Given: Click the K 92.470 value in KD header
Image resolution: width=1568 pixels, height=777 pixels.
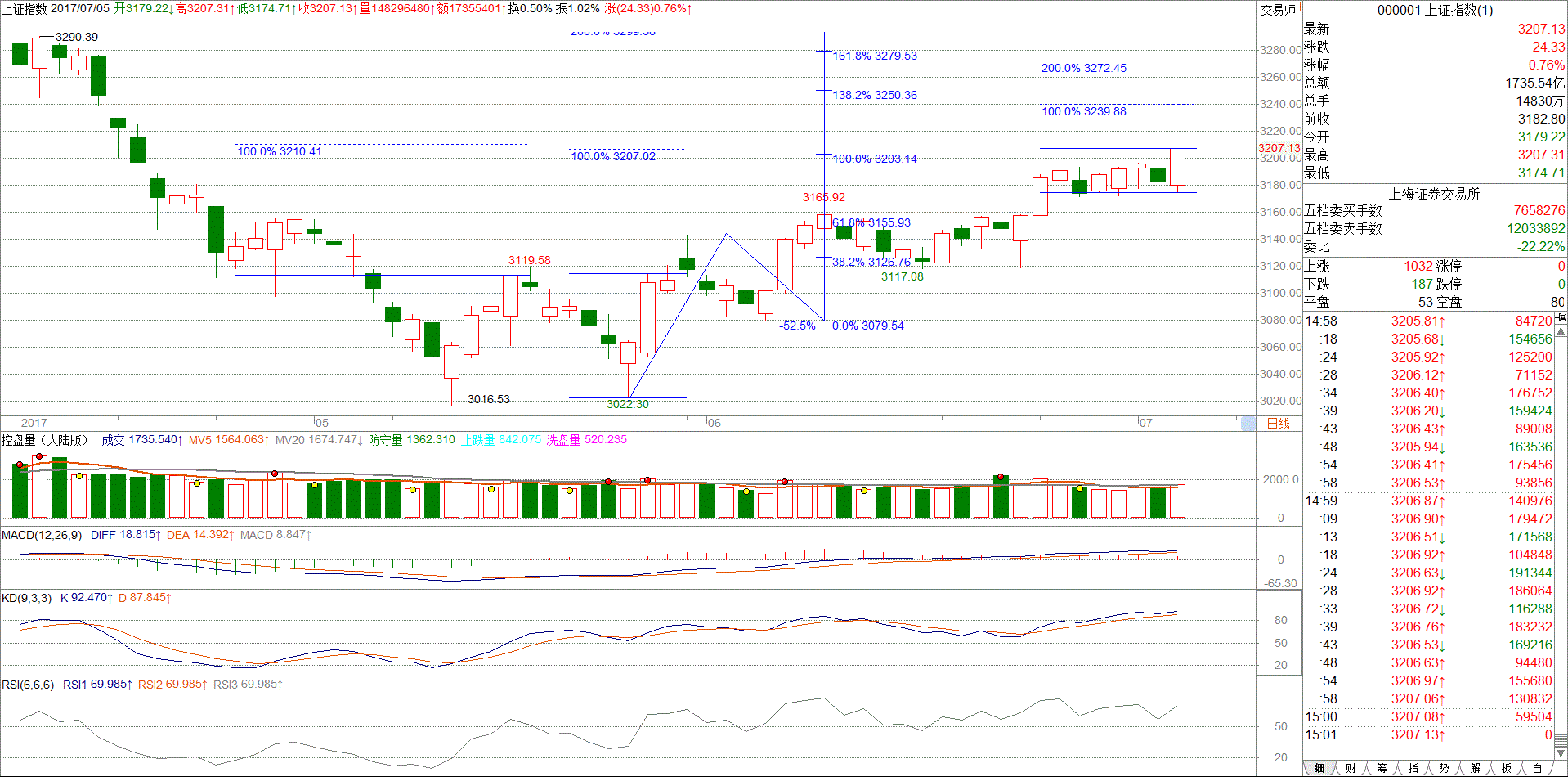Looking at the screenshot, I should point(87,598).
